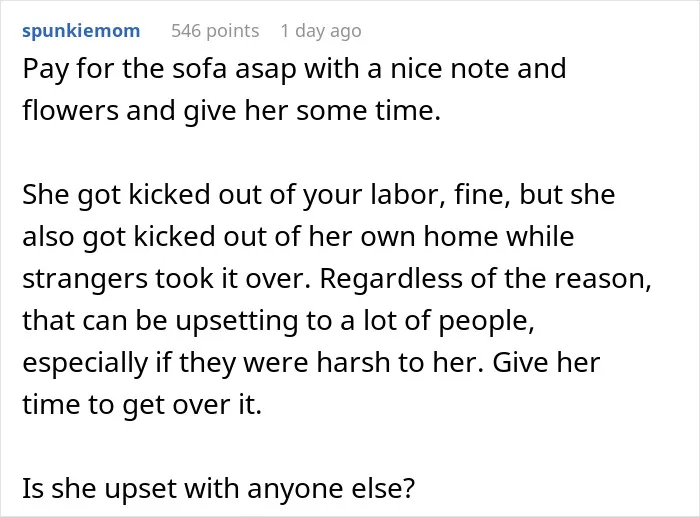The image size is (700, 517).
Task: Click the line starting 'that can be upsetting'
Action: [x=279, y=321]
